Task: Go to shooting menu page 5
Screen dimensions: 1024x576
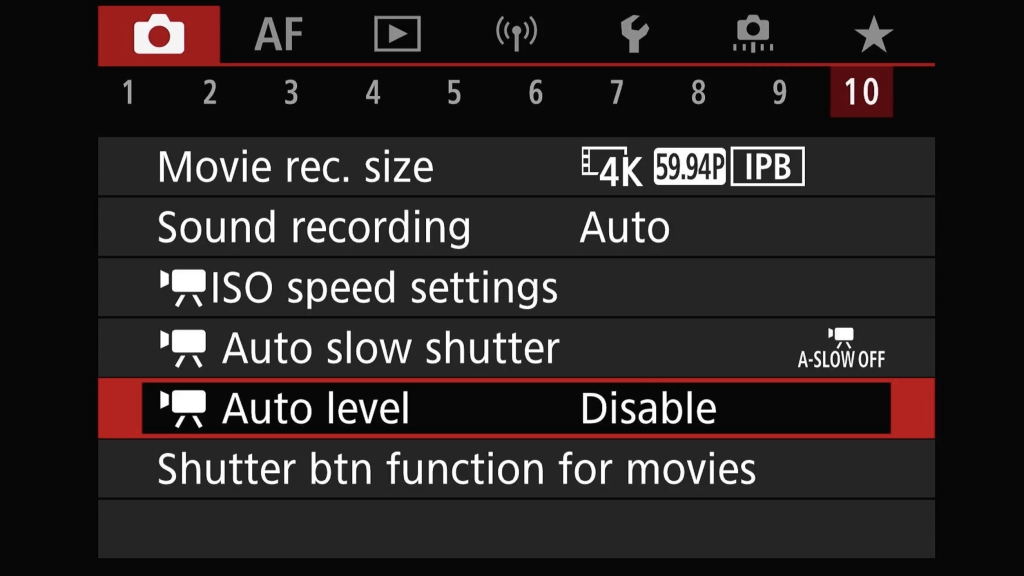Action: [x=454, y=93]
